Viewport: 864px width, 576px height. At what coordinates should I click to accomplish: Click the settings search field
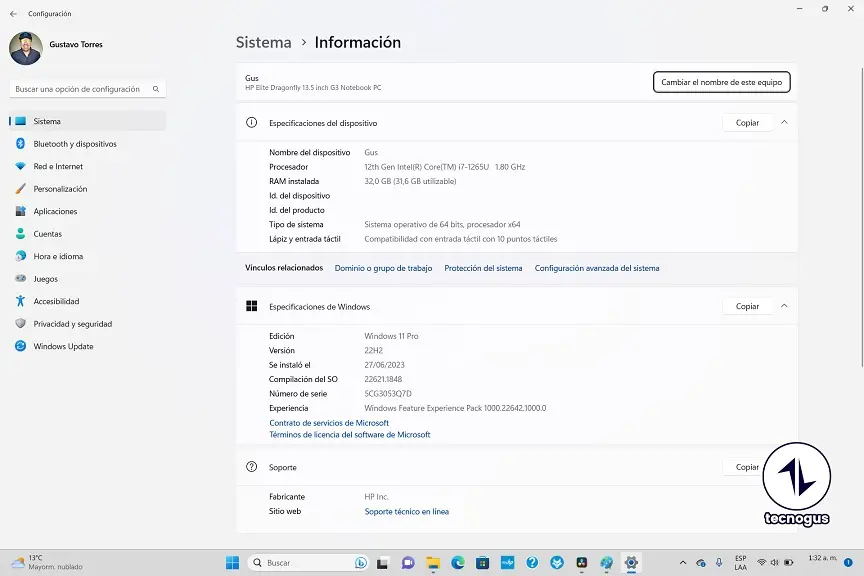(88, 89)
